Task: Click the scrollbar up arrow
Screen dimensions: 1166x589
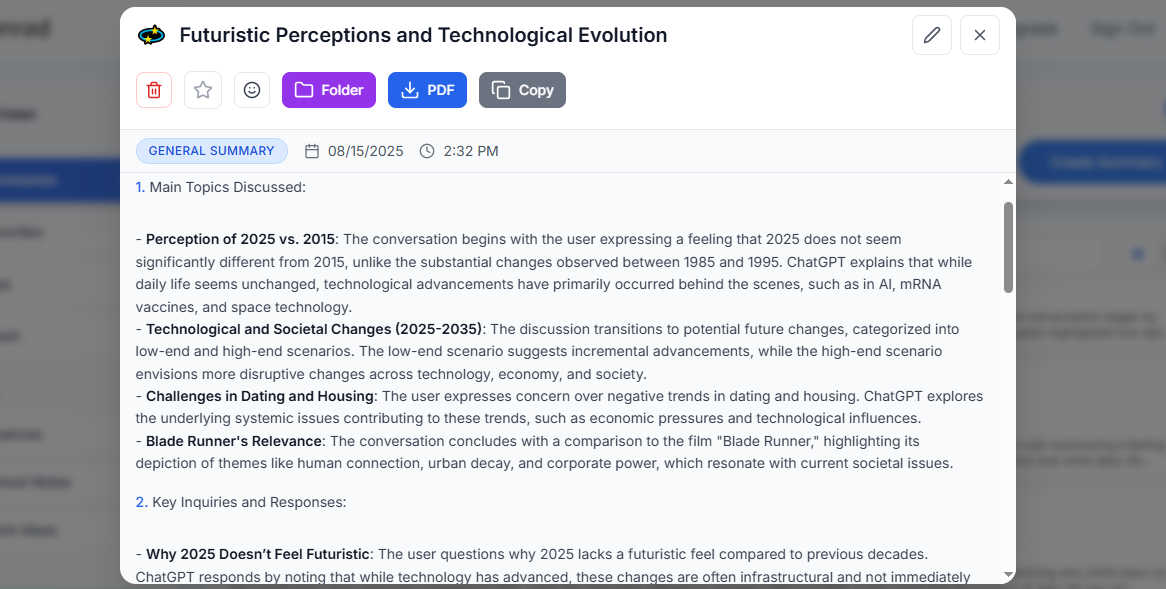Action: [1008, 182]
